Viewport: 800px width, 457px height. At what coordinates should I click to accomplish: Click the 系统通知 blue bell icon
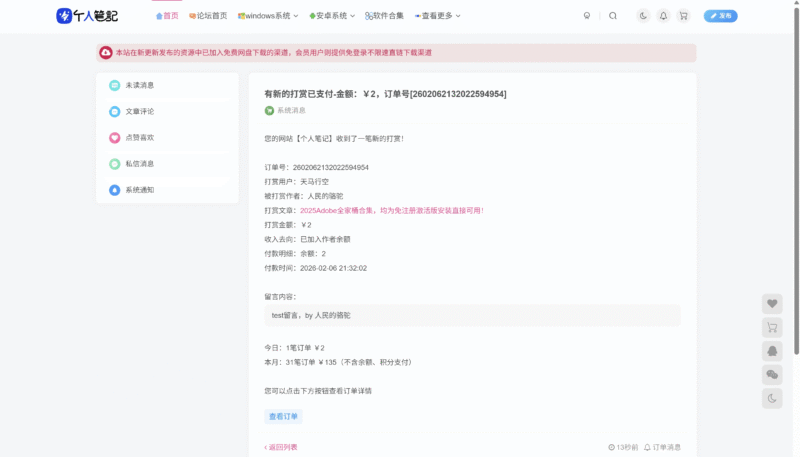(x=114, y=190)
